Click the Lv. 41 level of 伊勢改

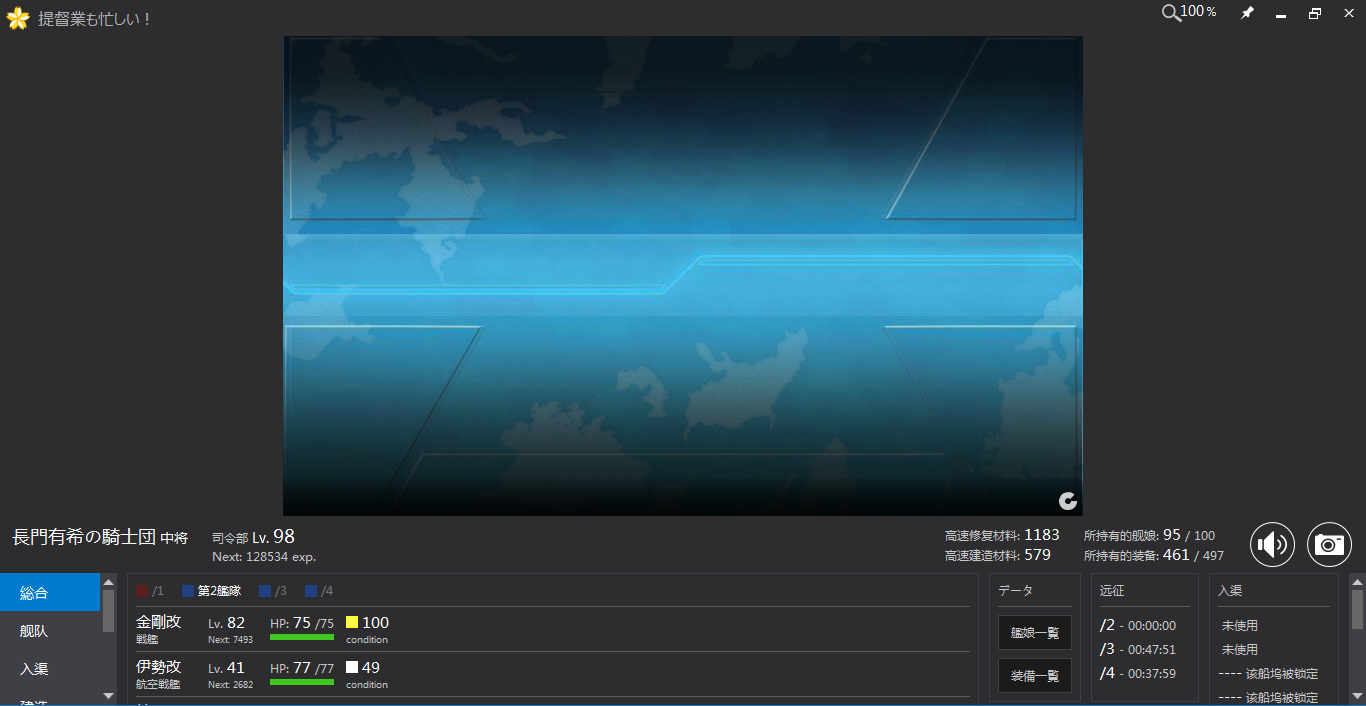[x=225, y=668]
